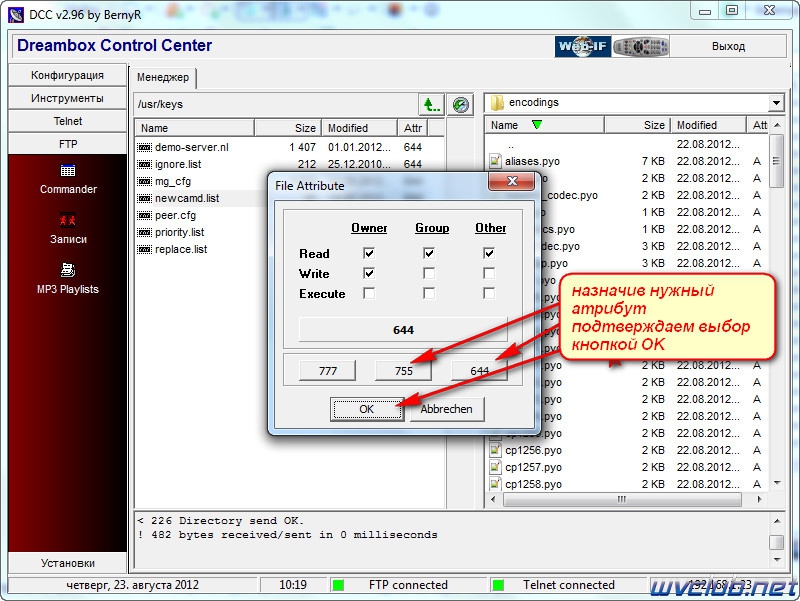
Task: Click the ignore.list file icon
Action: coord(145,164)
